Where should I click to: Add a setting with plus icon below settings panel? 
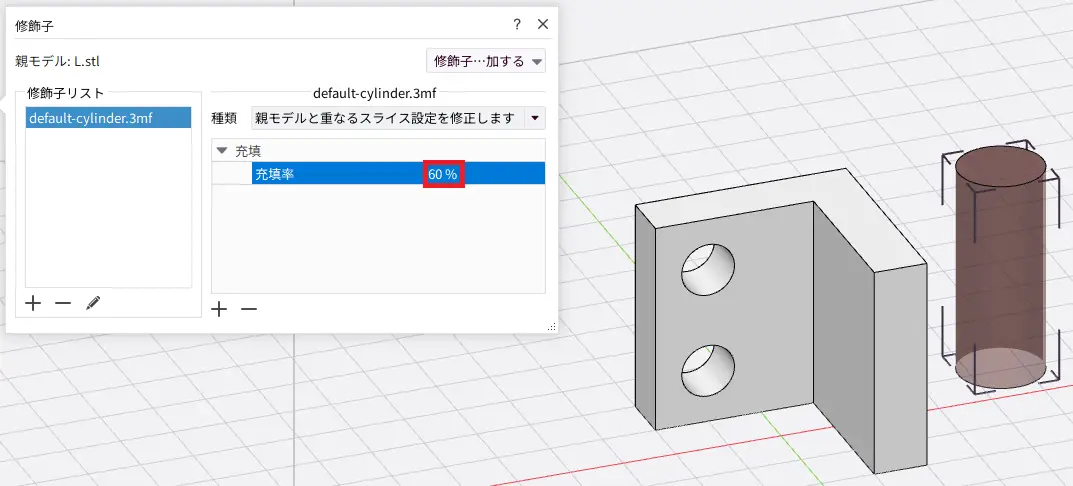point(220,309)
